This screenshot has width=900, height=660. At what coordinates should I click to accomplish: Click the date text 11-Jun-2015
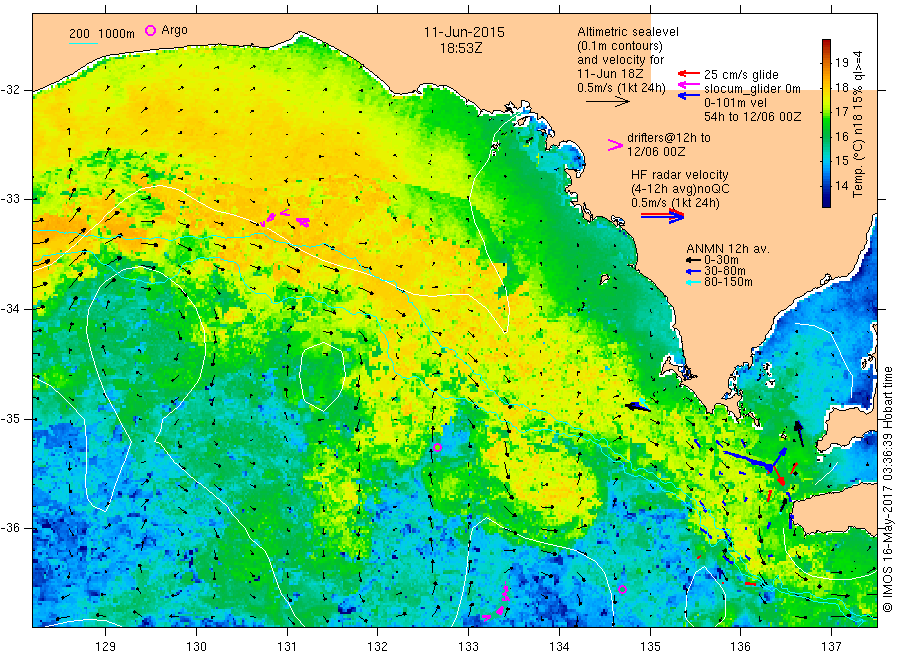pos(464,32)
